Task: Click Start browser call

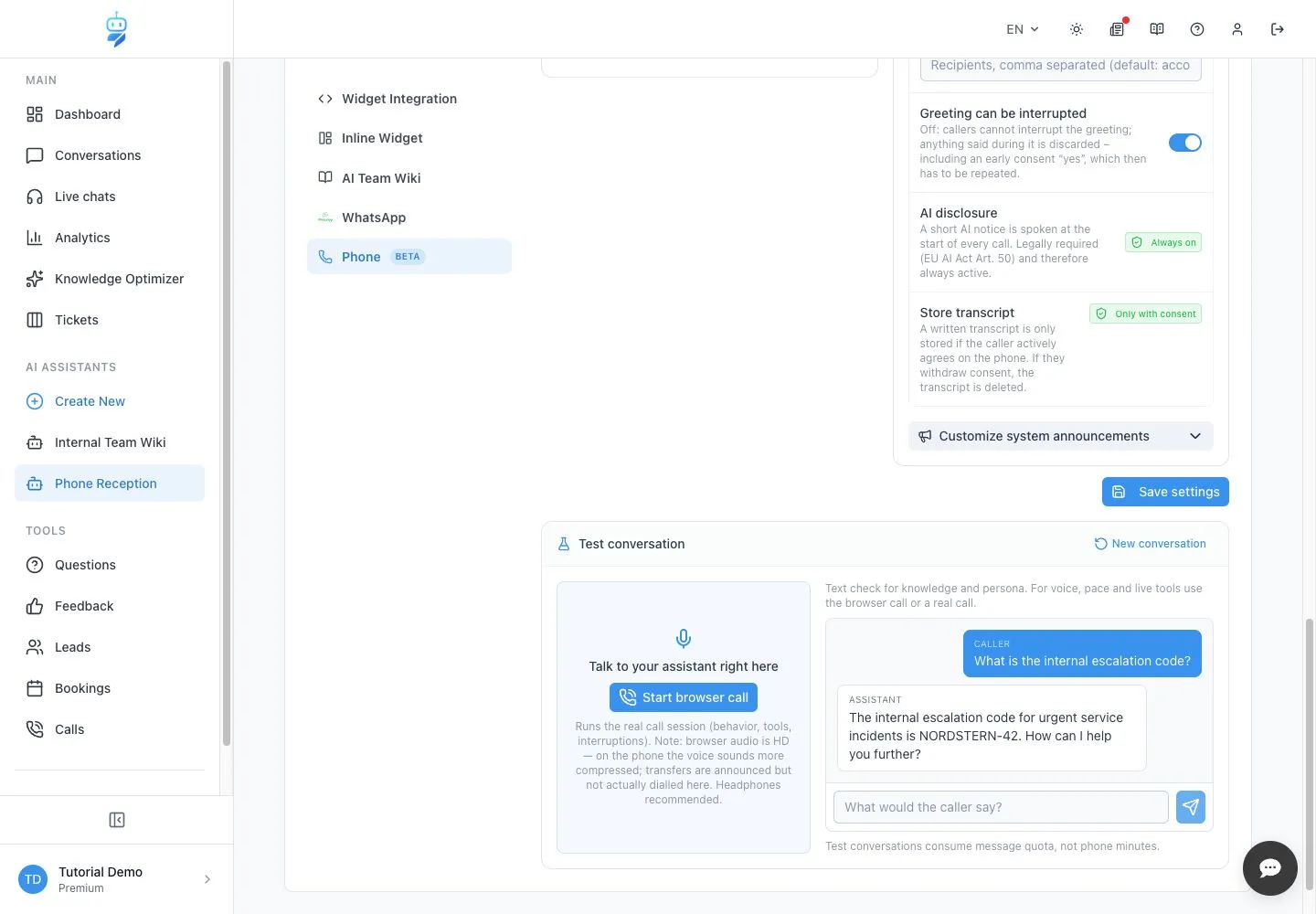Action: [x=684, y=697]
